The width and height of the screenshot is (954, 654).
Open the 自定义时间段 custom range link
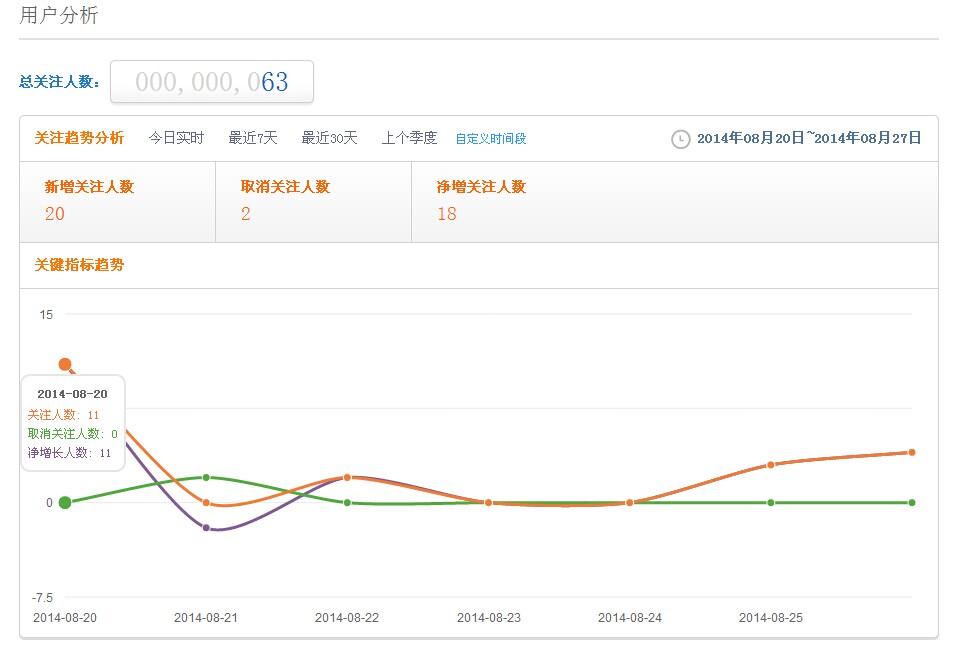click(x=491, y=139)
